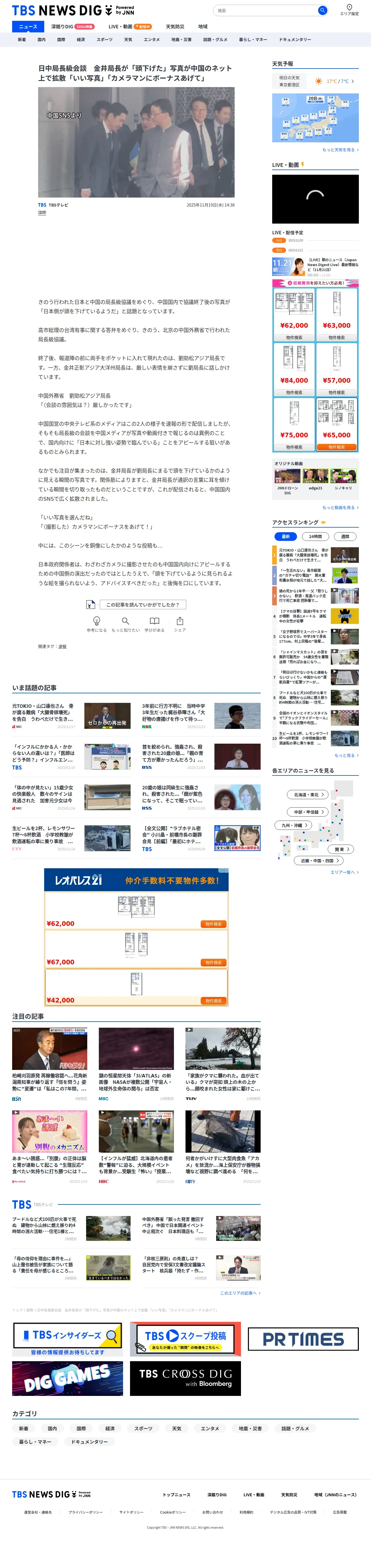The image size is (371, 1568).
Task: Click the TBS source logo under article photo
Action: tap(42, 205)
